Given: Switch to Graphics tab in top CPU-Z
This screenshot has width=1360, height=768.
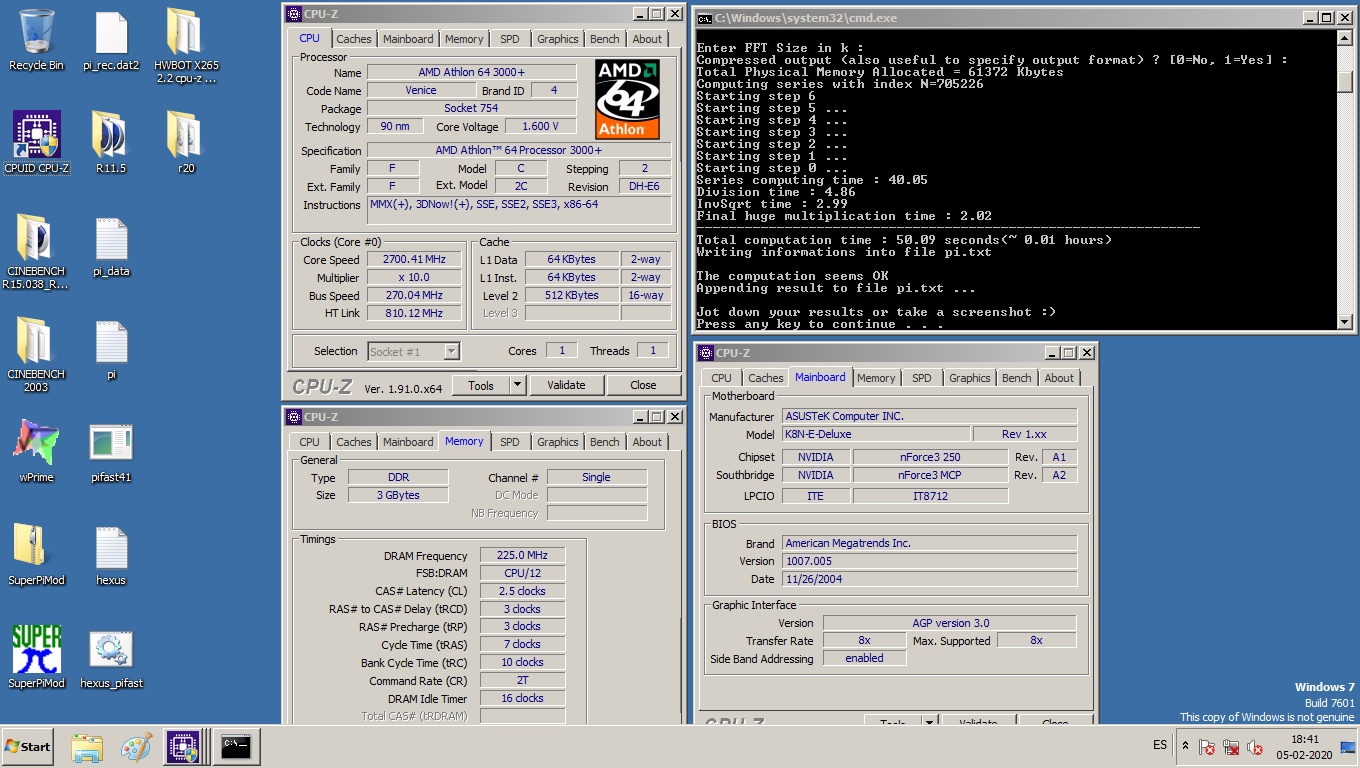Looking at the screenshot, I should pos(557,39).
